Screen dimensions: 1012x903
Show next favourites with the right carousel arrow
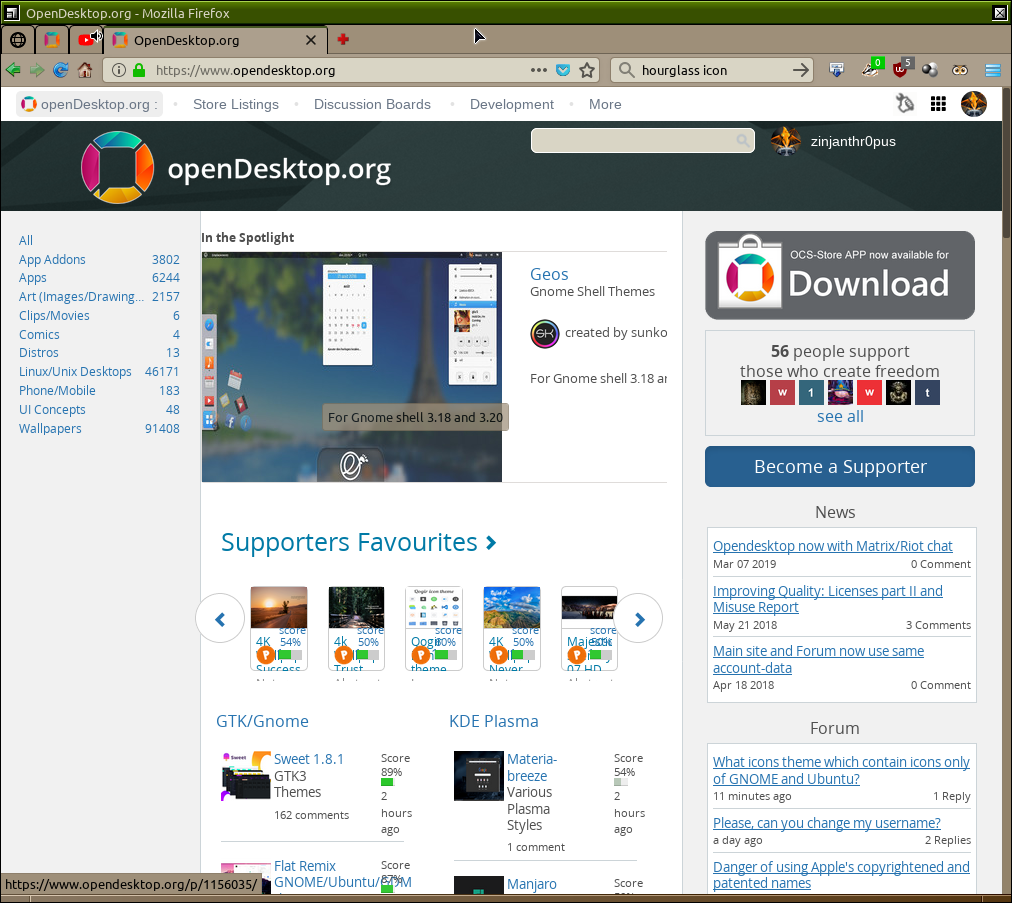coord(639,619)
